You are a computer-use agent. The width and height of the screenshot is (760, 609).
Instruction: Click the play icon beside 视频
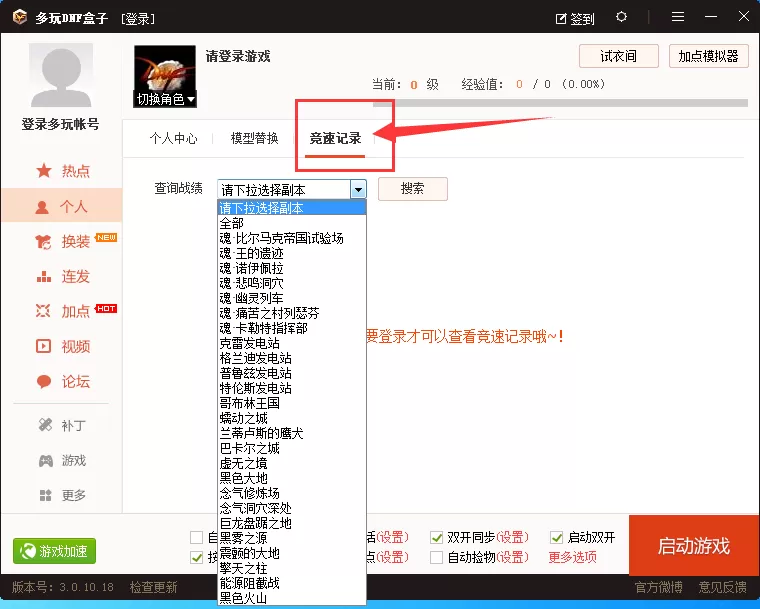43,346
